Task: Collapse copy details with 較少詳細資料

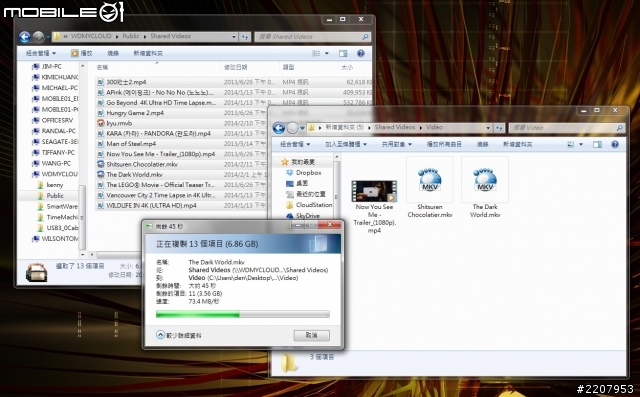Action: coord(179,335)
